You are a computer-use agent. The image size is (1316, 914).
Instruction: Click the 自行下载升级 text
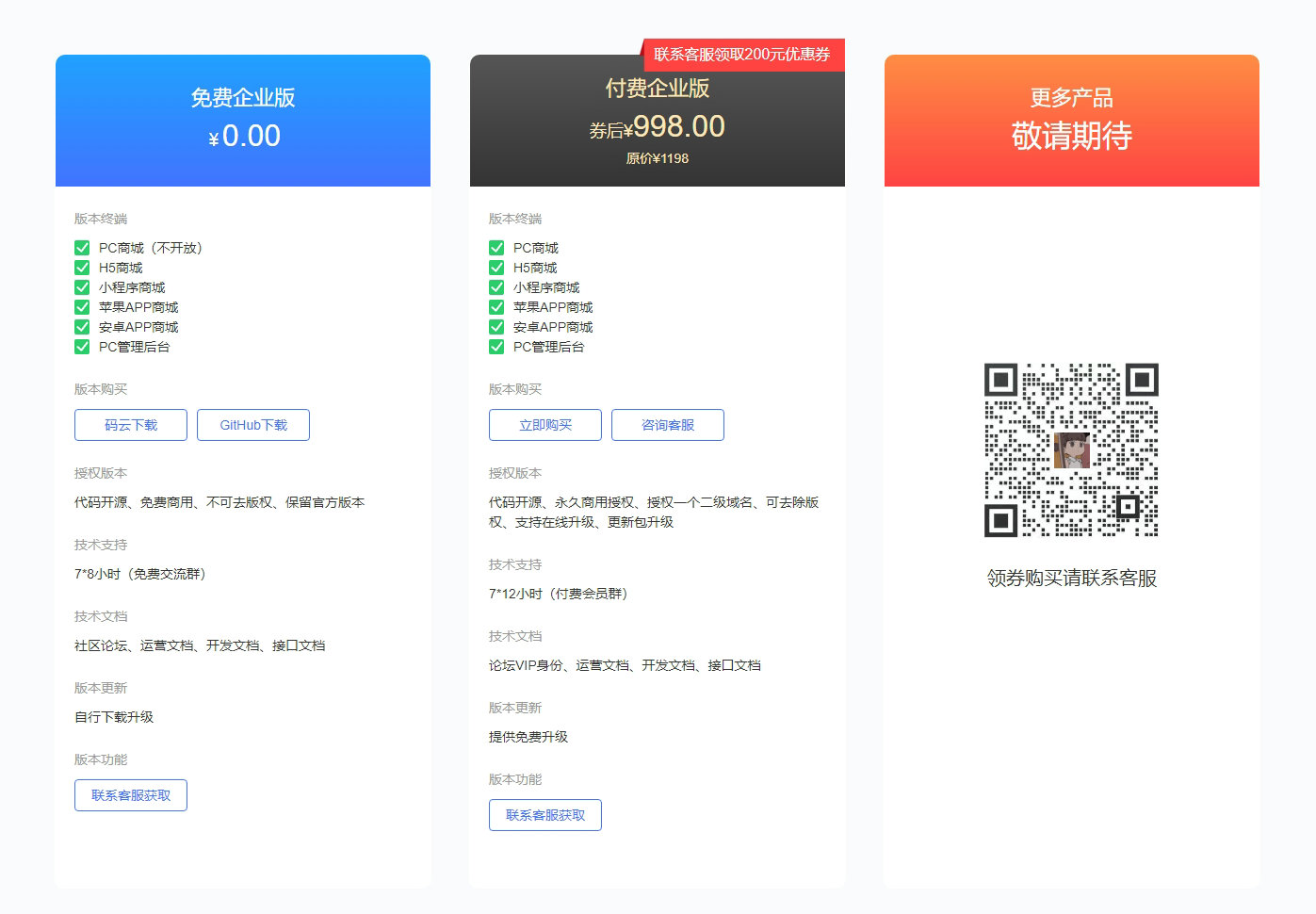click(x=114, y=717)
